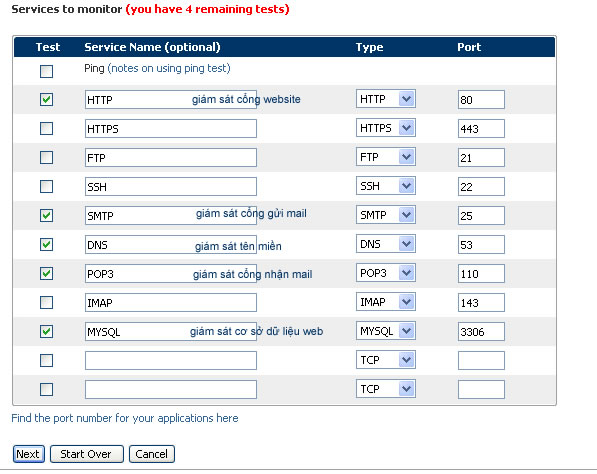Follow the find port number link
The width and height of the screenshot is (597, 474).
pos(125,418)
